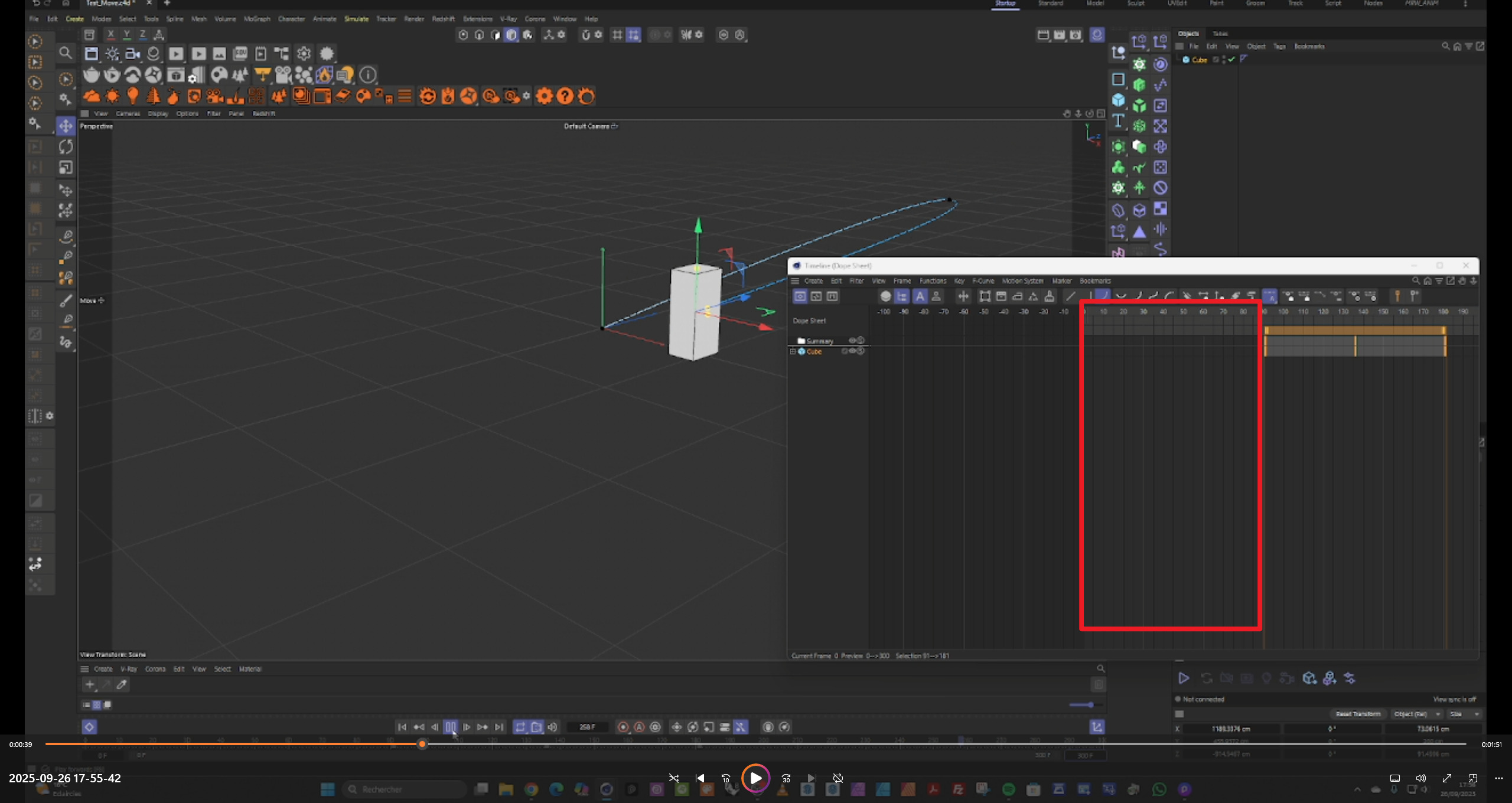1512x803 pixels.
Task: Add a Text spline object icon
Action: pos(1118,122)
